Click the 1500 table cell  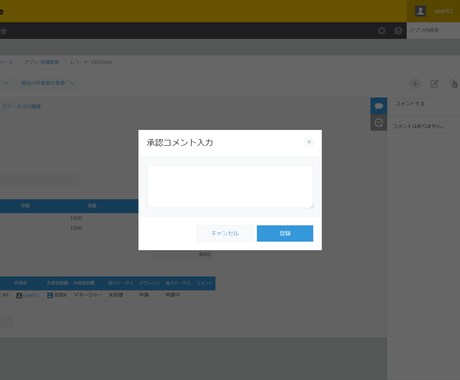(x=76, y=228)
